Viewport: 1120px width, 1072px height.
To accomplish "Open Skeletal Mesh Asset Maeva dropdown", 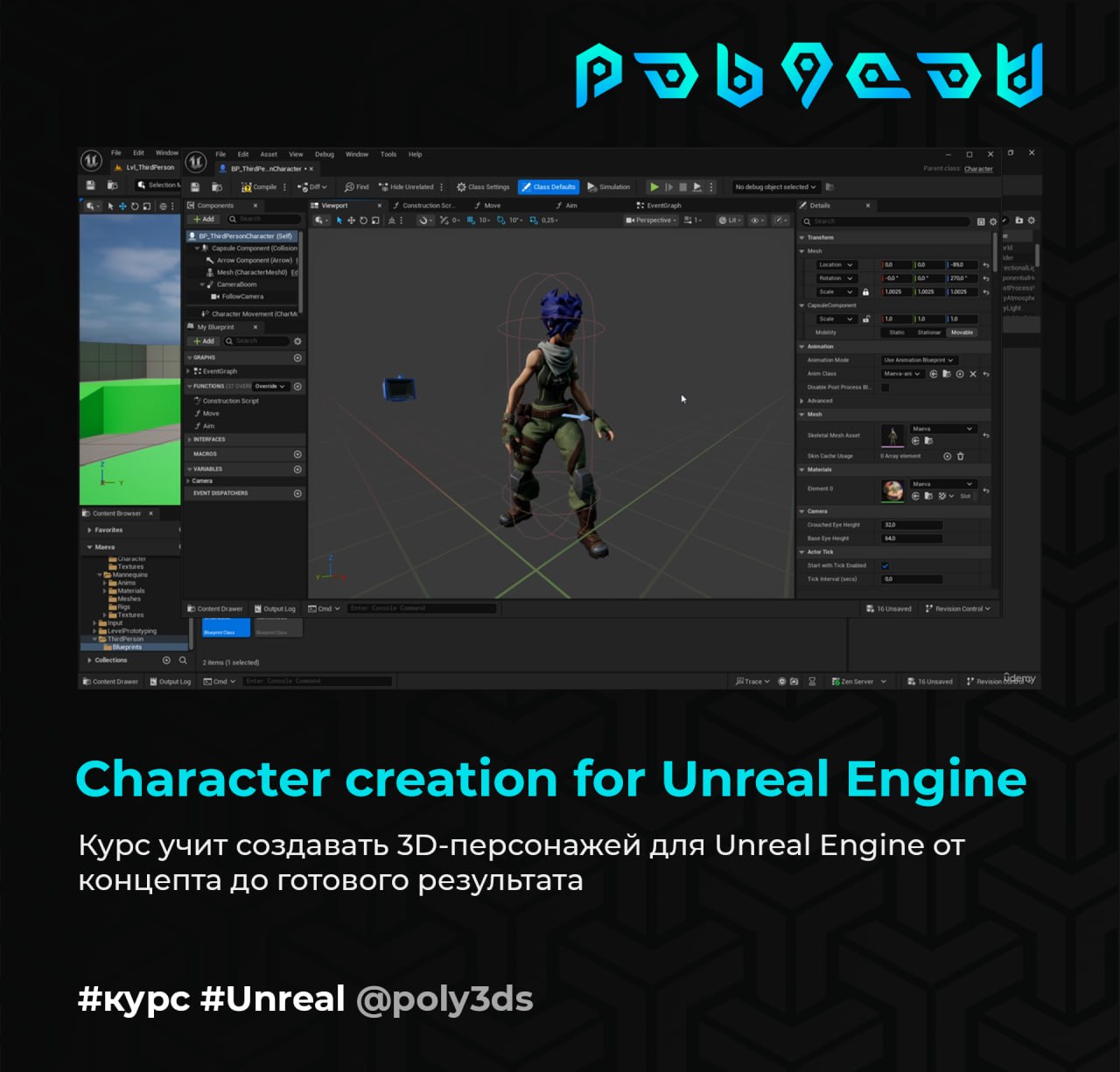I will coord(942,429).
